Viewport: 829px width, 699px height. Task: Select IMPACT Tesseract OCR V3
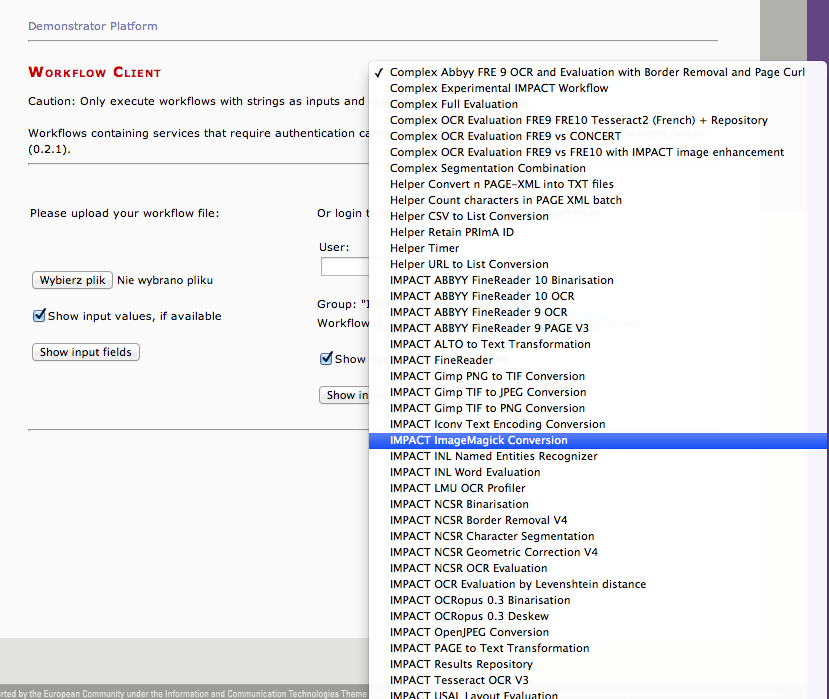[x=597, y=680]
